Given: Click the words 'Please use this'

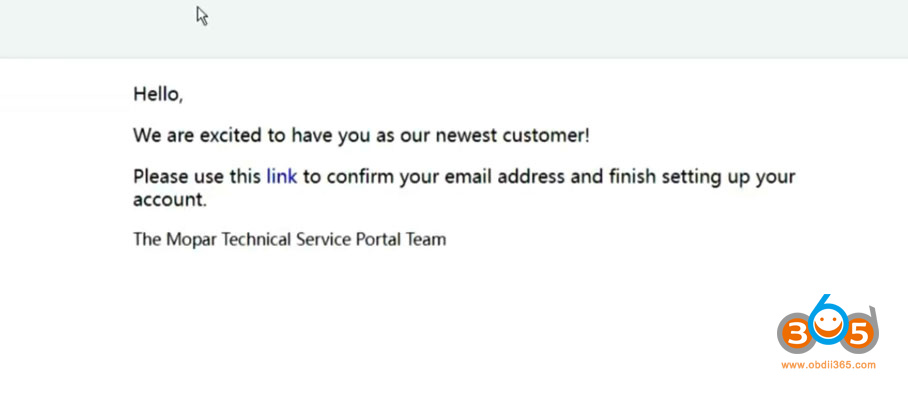Looking at the screenshot, I should [x=197, y=177].
